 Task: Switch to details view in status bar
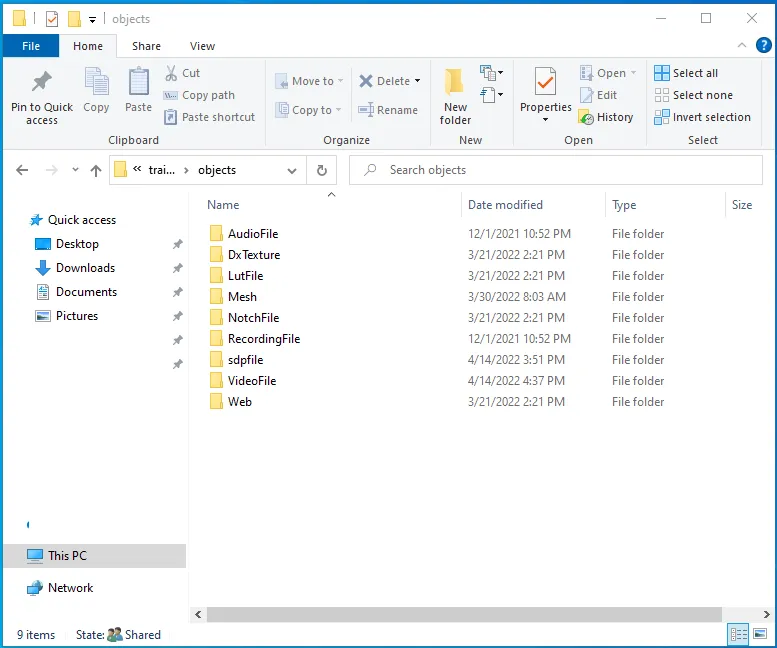pos(739,634)
